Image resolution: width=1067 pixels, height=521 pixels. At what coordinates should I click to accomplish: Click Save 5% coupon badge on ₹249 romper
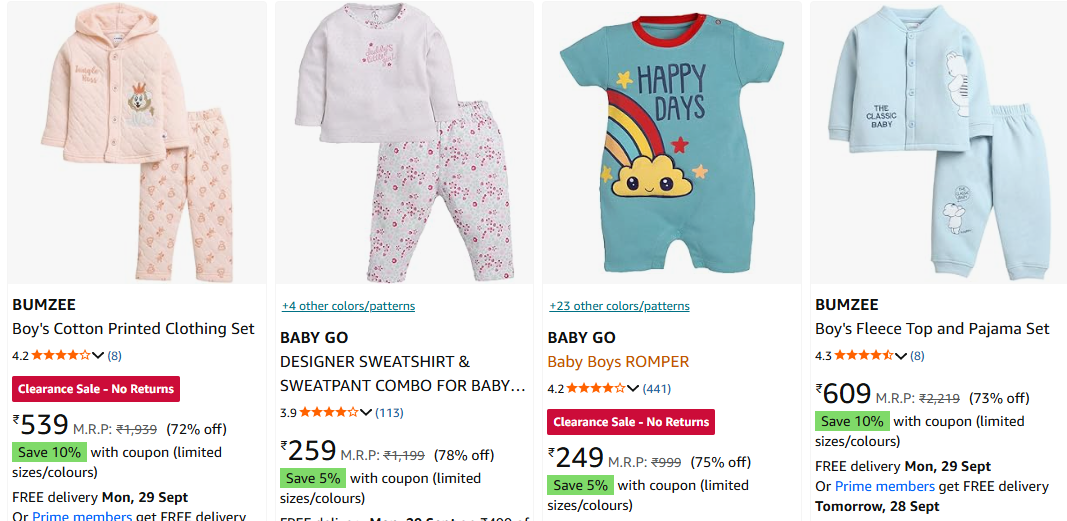[580, 485]
